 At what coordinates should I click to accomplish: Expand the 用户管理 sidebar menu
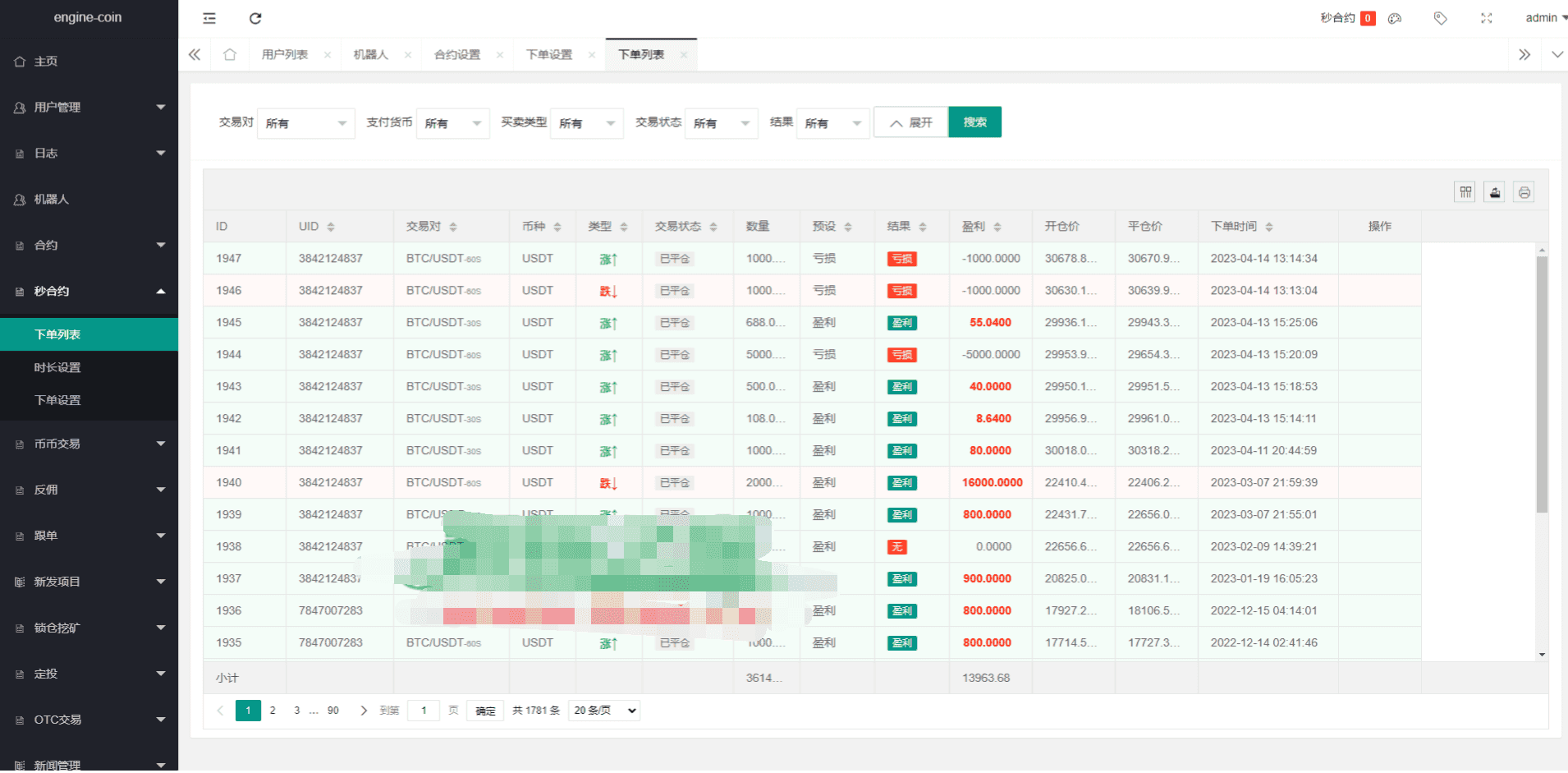(89, 108)
